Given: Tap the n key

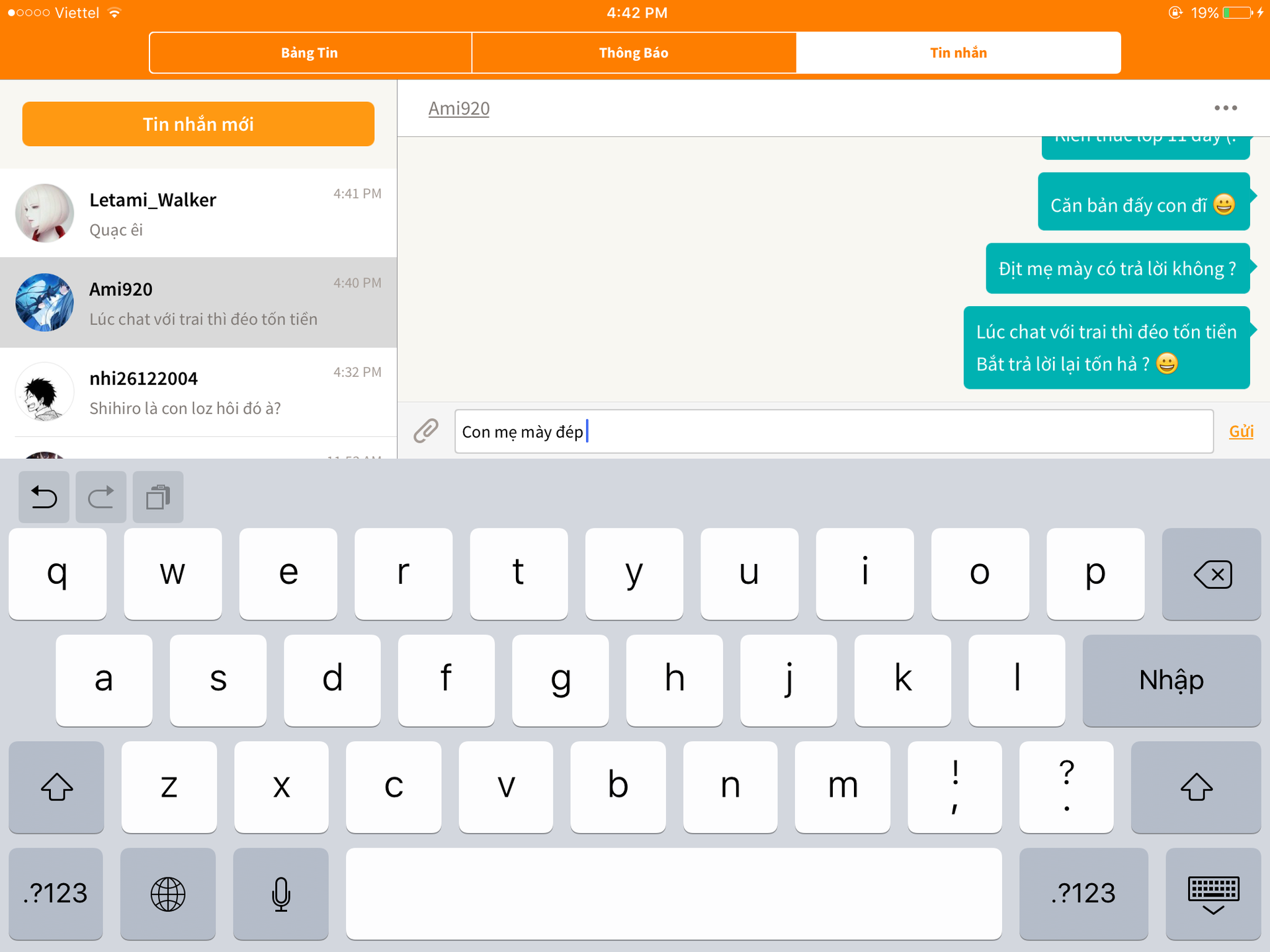Looking at the screenshot, I should point(730,787).
